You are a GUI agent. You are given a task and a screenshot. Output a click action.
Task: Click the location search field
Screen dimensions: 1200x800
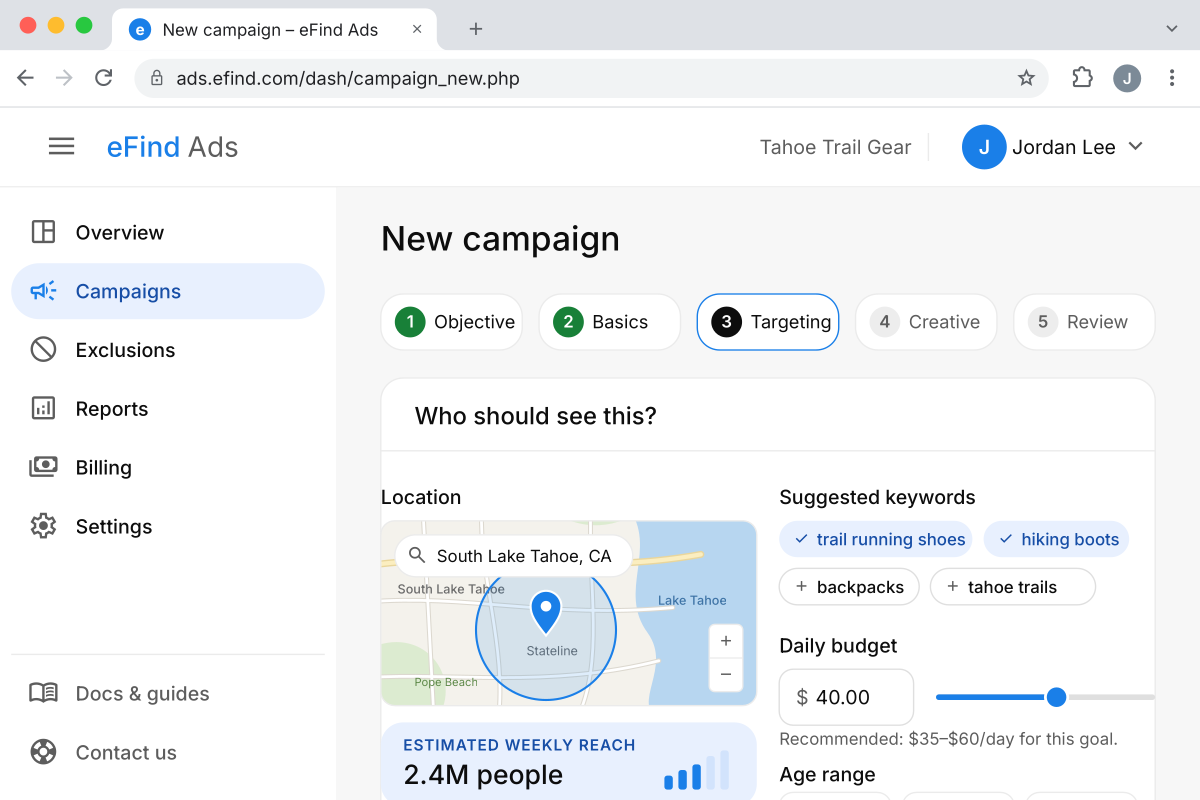click(x=514, y=556)
